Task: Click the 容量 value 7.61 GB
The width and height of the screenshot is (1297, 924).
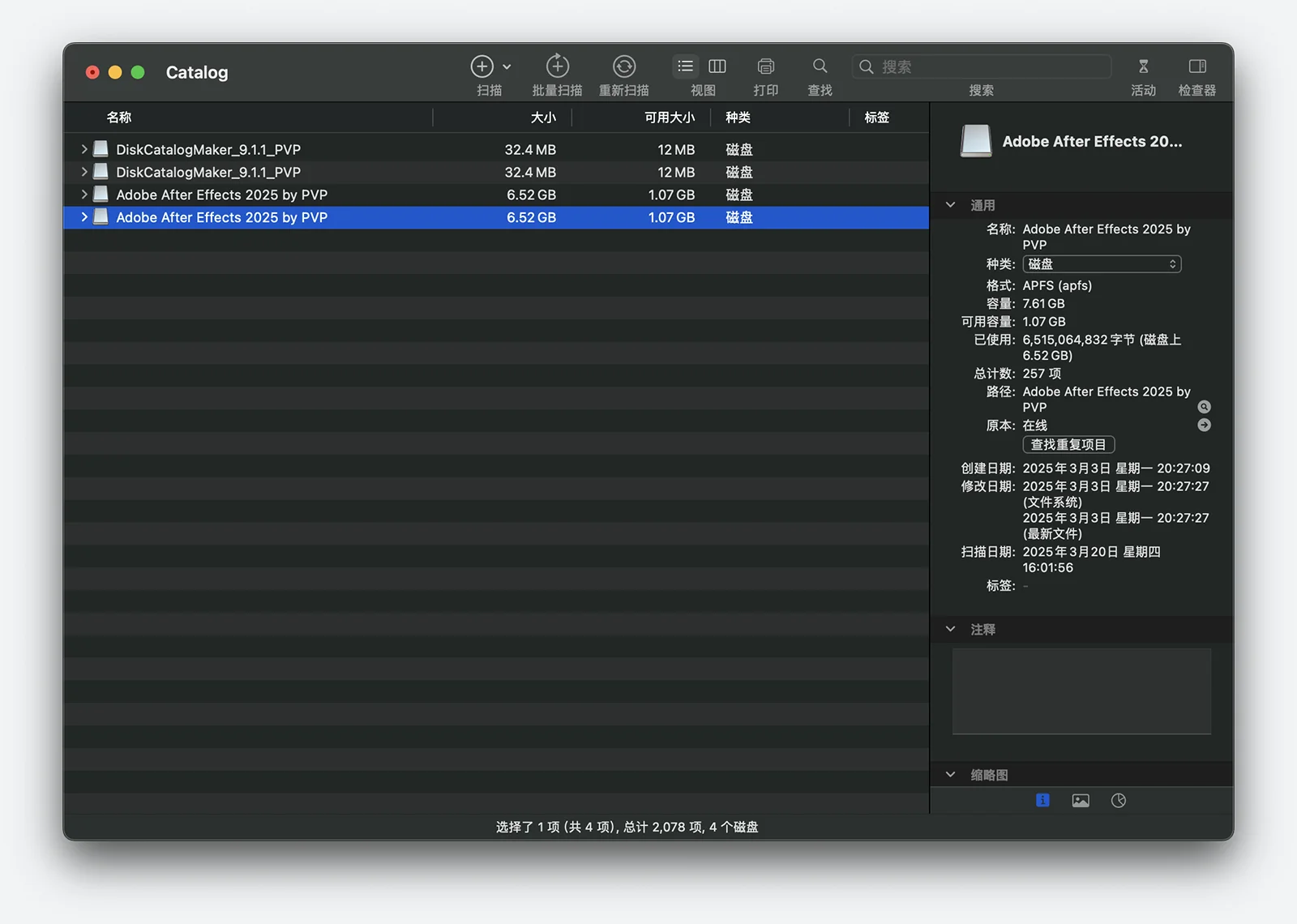Action: pyautogui.click(x=1043, y=303)
